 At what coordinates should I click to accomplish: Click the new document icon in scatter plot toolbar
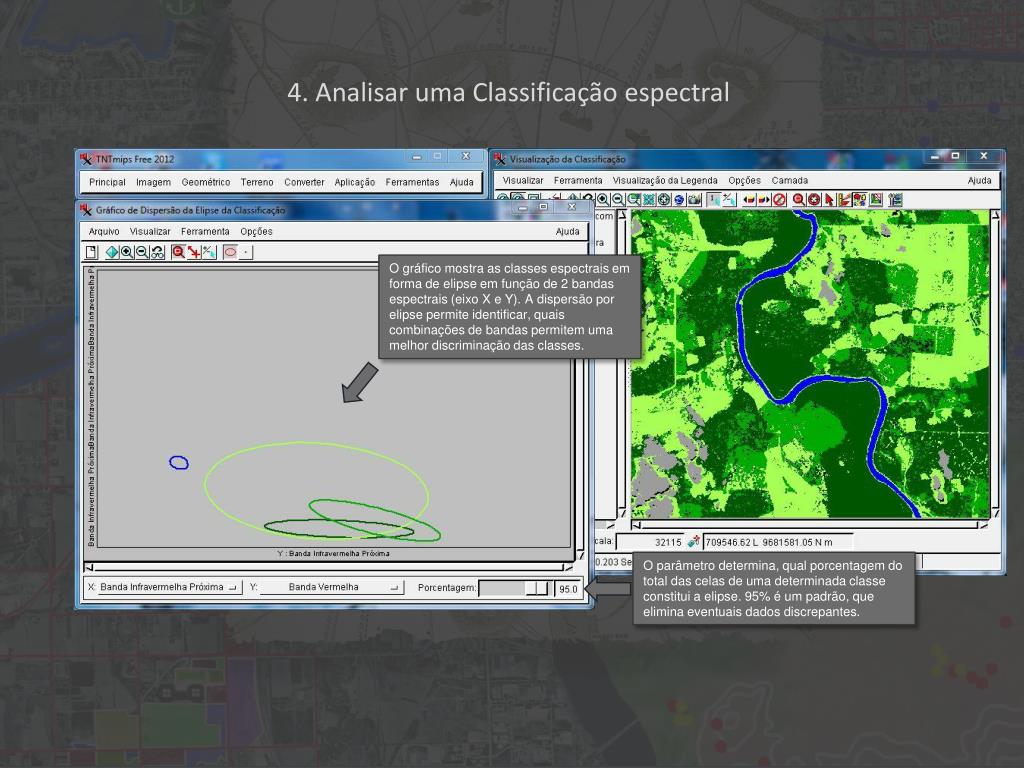pos(91,252)
